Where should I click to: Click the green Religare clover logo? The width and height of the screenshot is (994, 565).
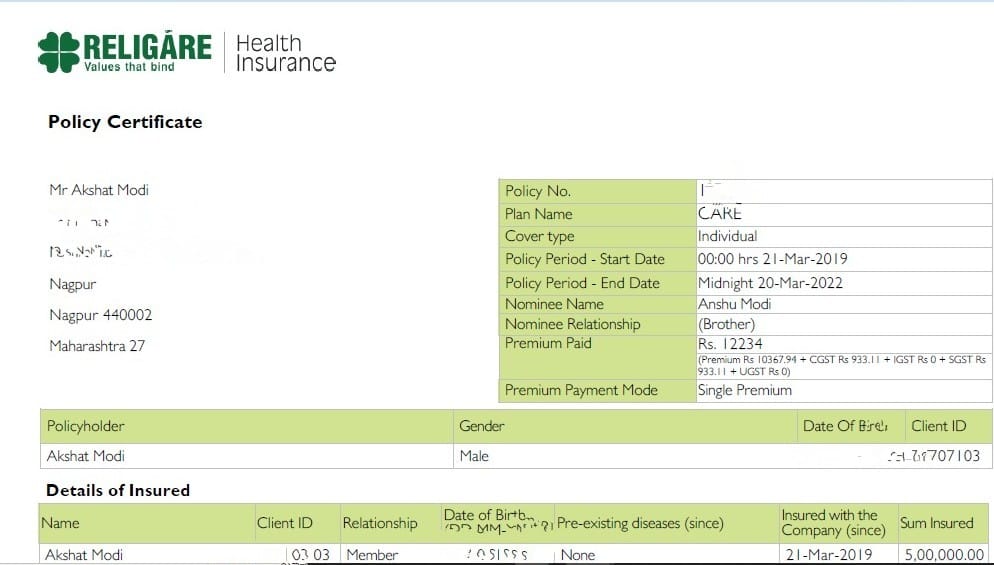pyautogui.click(x=59, y=52)
